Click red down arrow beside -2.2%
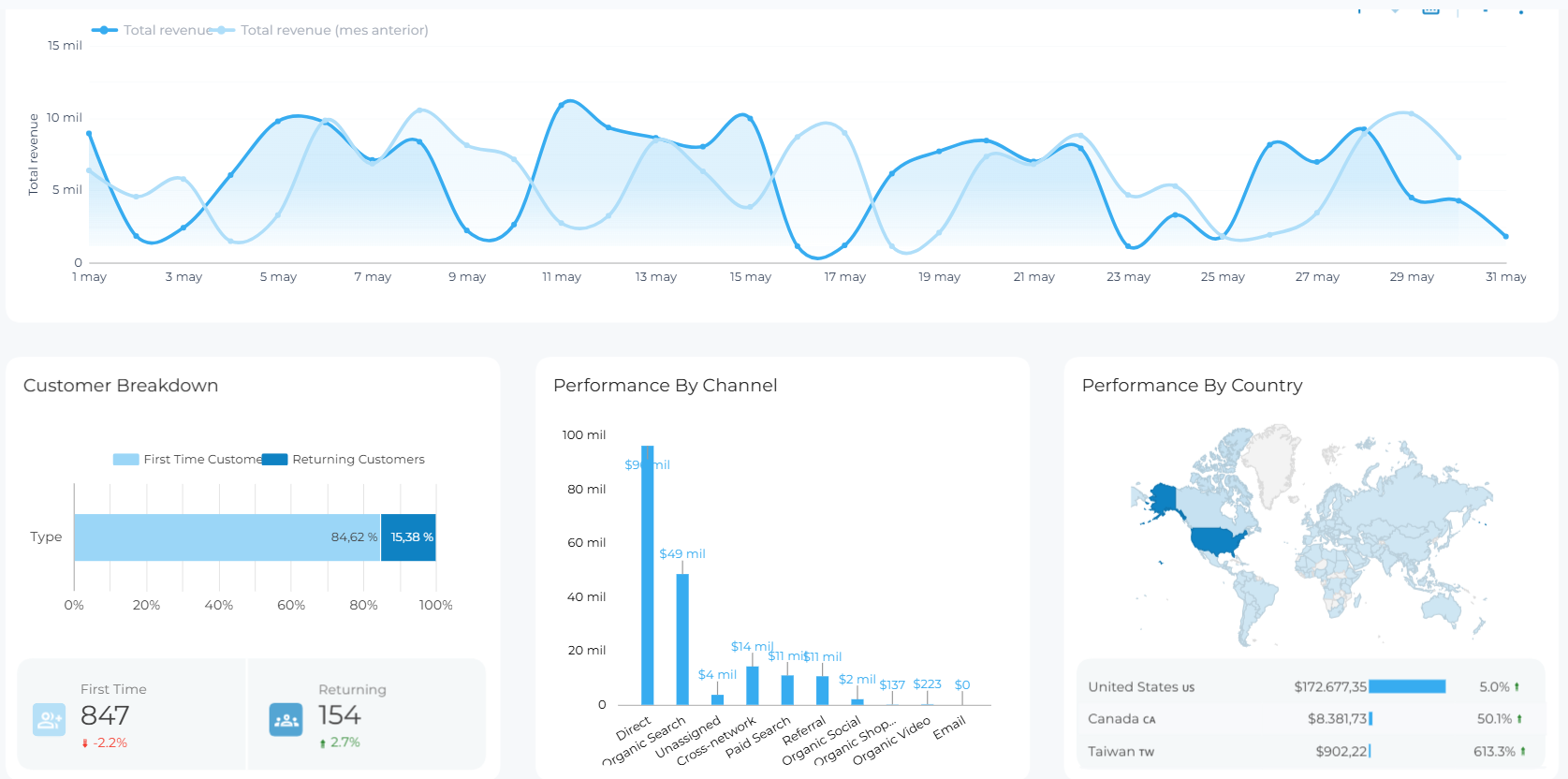Viewport: 1568px width, 779px height. (85, 743)
